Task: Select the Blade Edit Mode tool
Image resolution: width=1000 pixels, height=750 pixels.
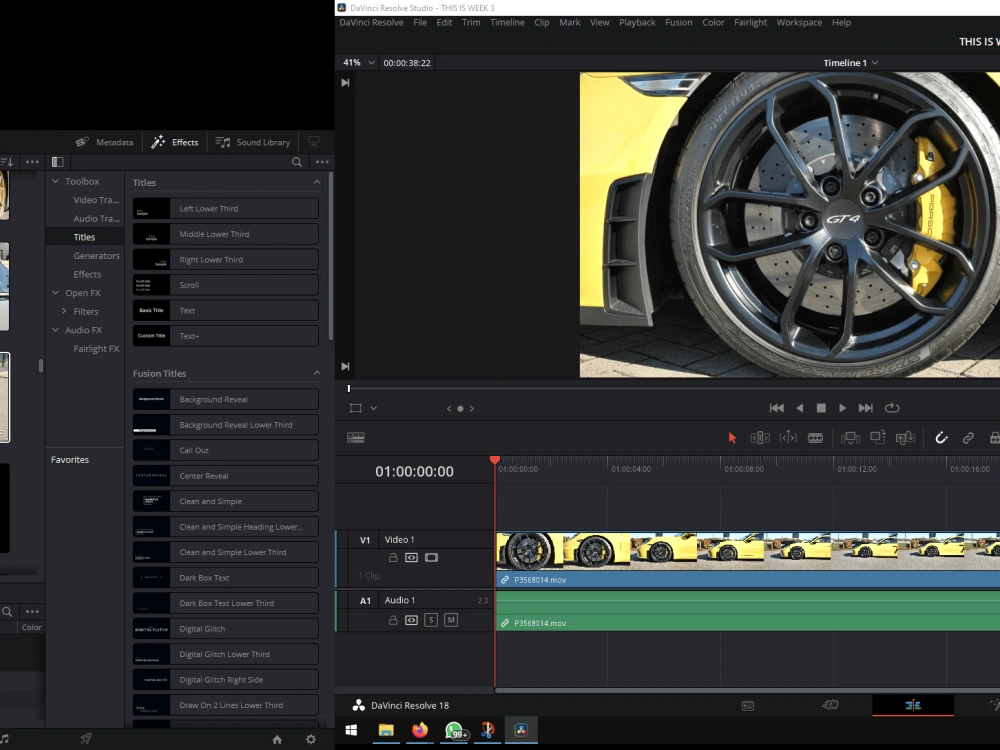Action: tap(815, 438)
